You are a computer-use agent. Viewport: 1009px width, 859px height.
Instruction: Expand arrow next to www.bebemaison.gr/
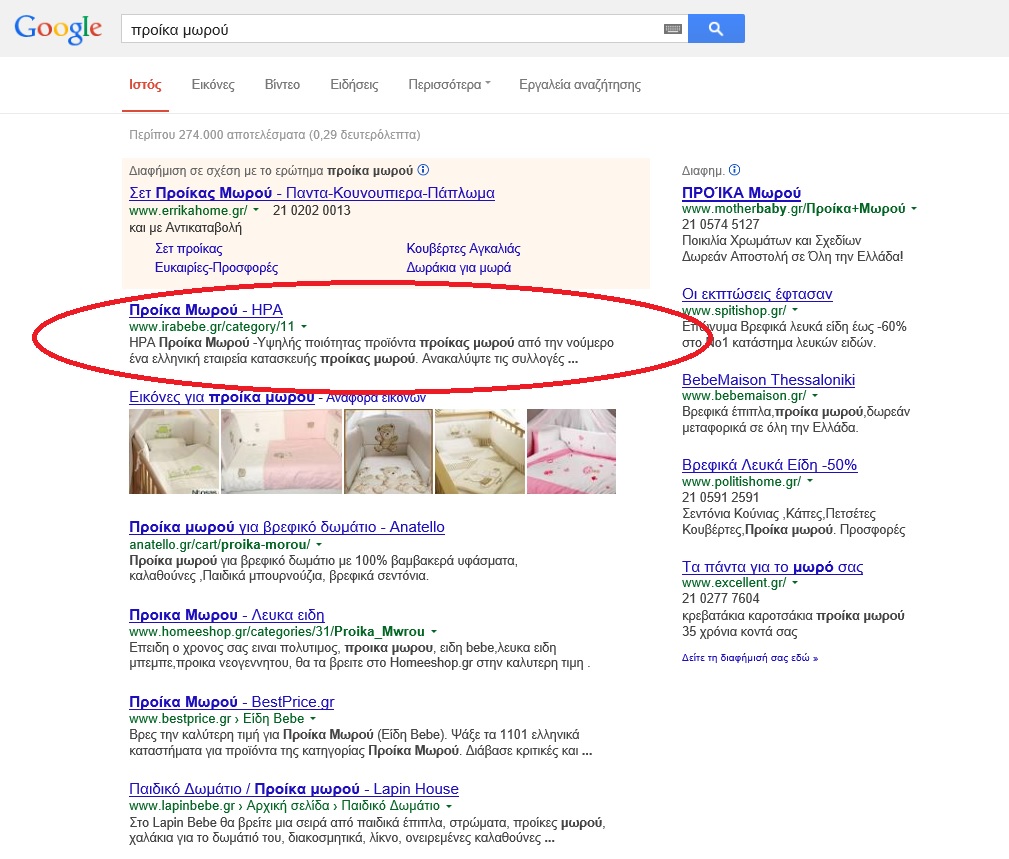coord(815,396)
